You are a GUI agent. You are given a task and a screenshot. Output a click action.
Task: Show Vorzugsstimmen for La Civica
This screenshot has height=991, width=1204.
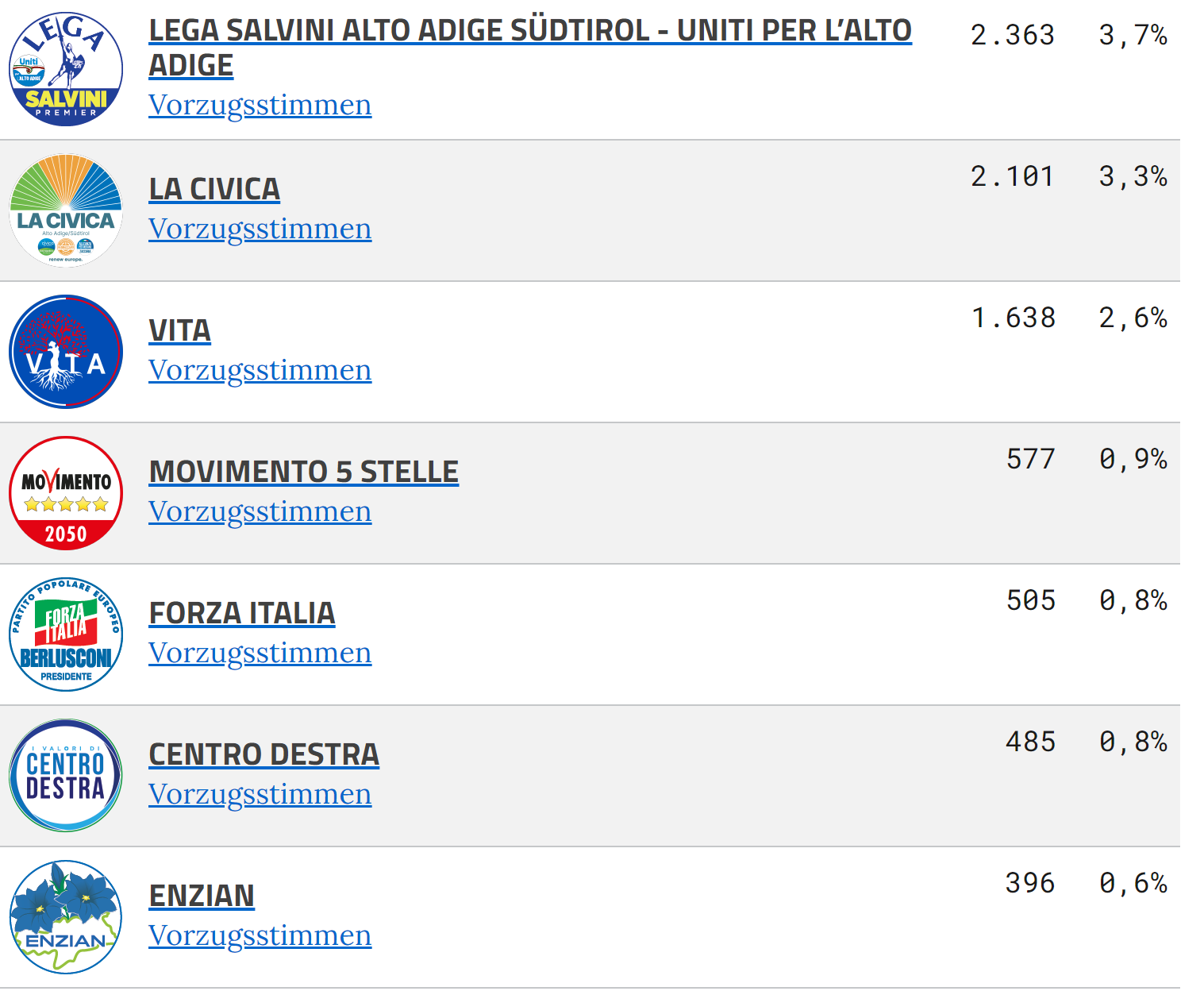[x=260, y=229]
